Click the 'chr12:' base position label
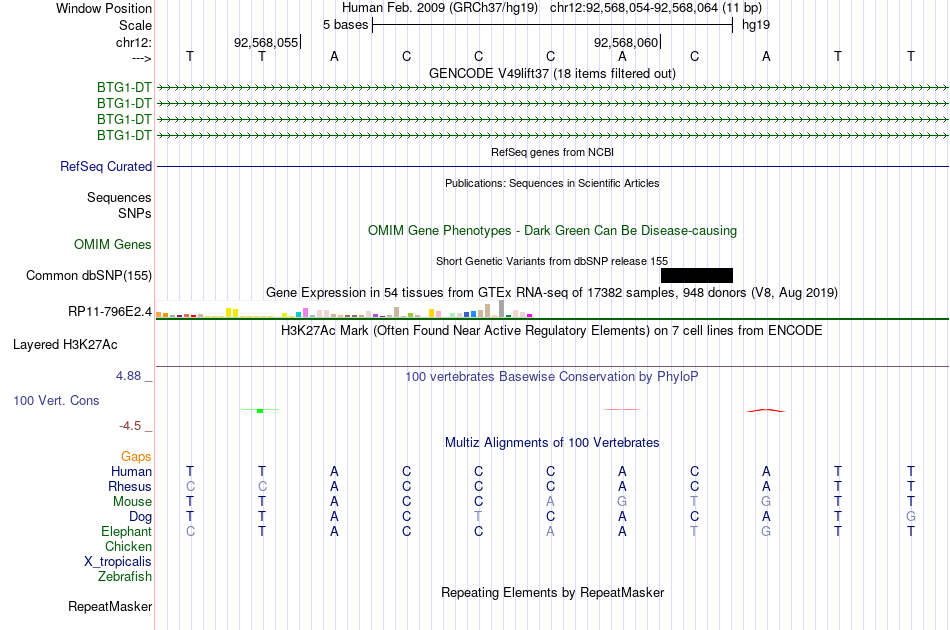 coord(134,42)
